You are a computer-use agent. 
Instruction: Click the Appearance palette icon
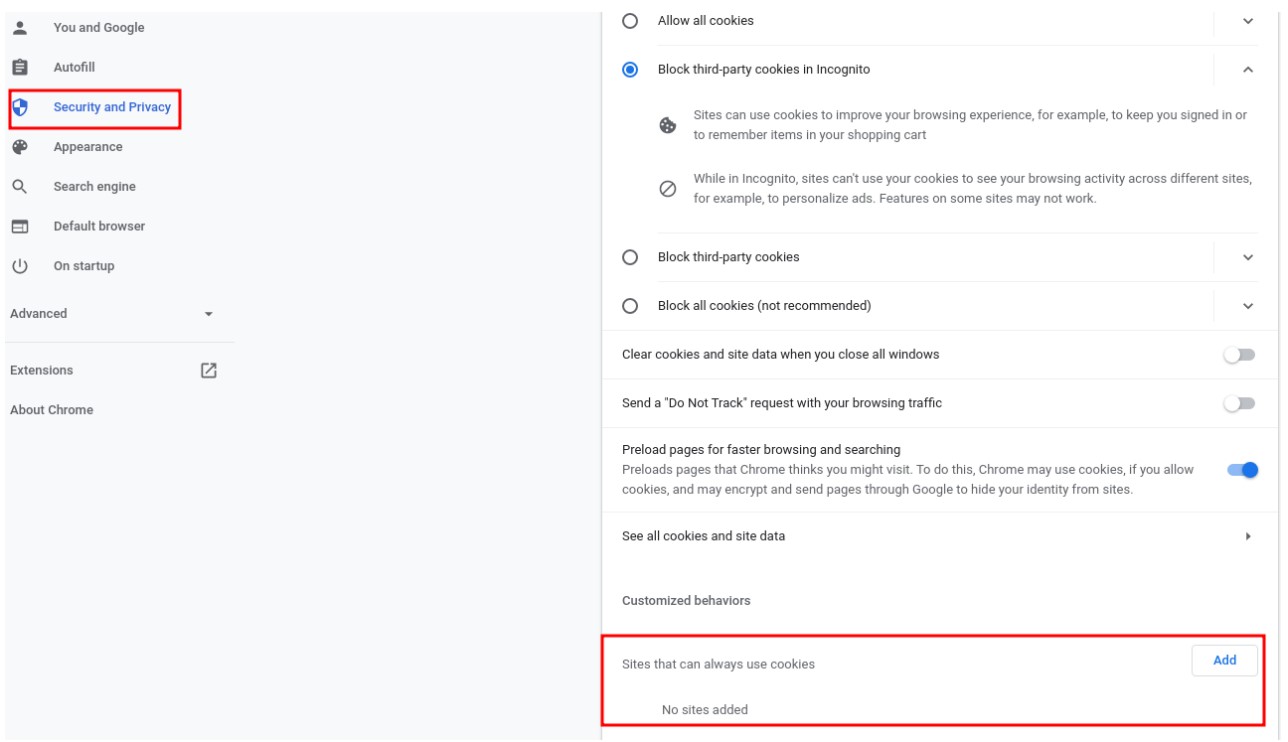tap(19, 147)
